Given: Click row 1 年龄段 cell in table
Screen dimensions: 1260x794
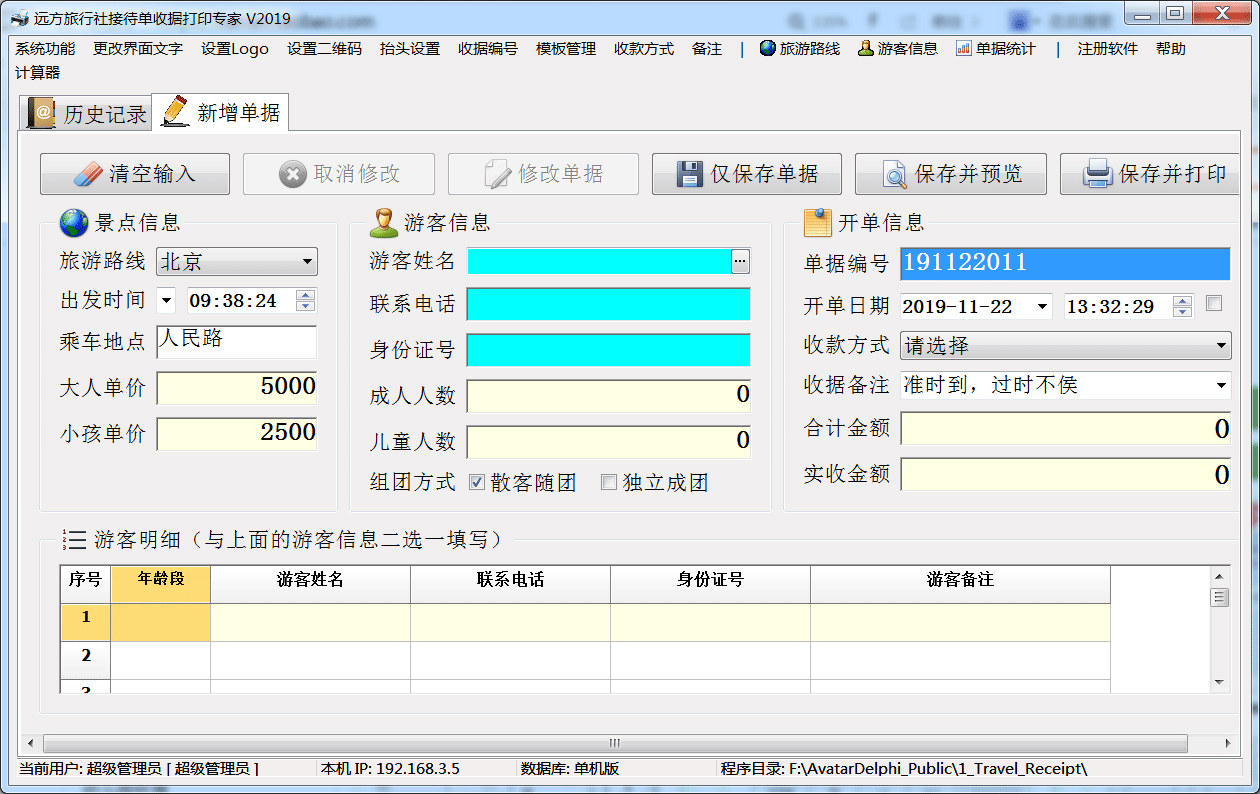Looking at the screenshot, I should coord(160,622).
